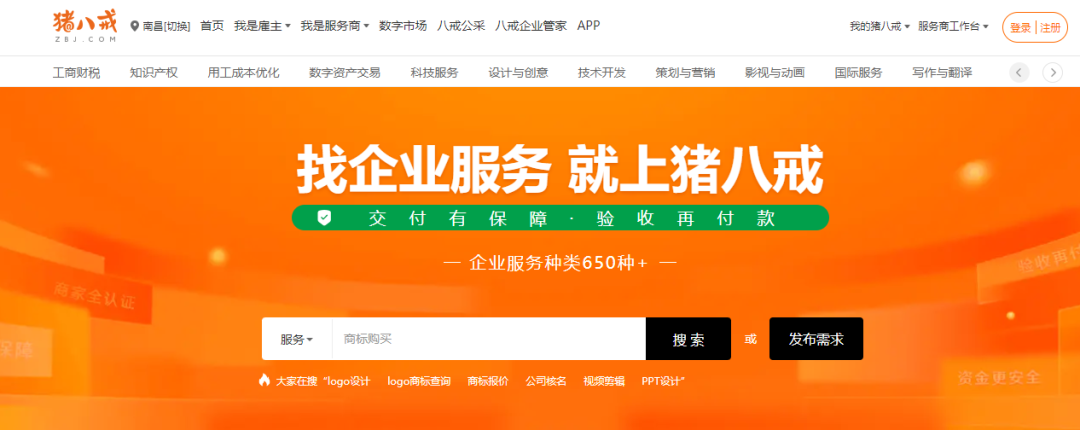Viewport: 1080px width, 430px height.
Task: Search the hot term logo商标查询
Action: (x=419, y=381)
